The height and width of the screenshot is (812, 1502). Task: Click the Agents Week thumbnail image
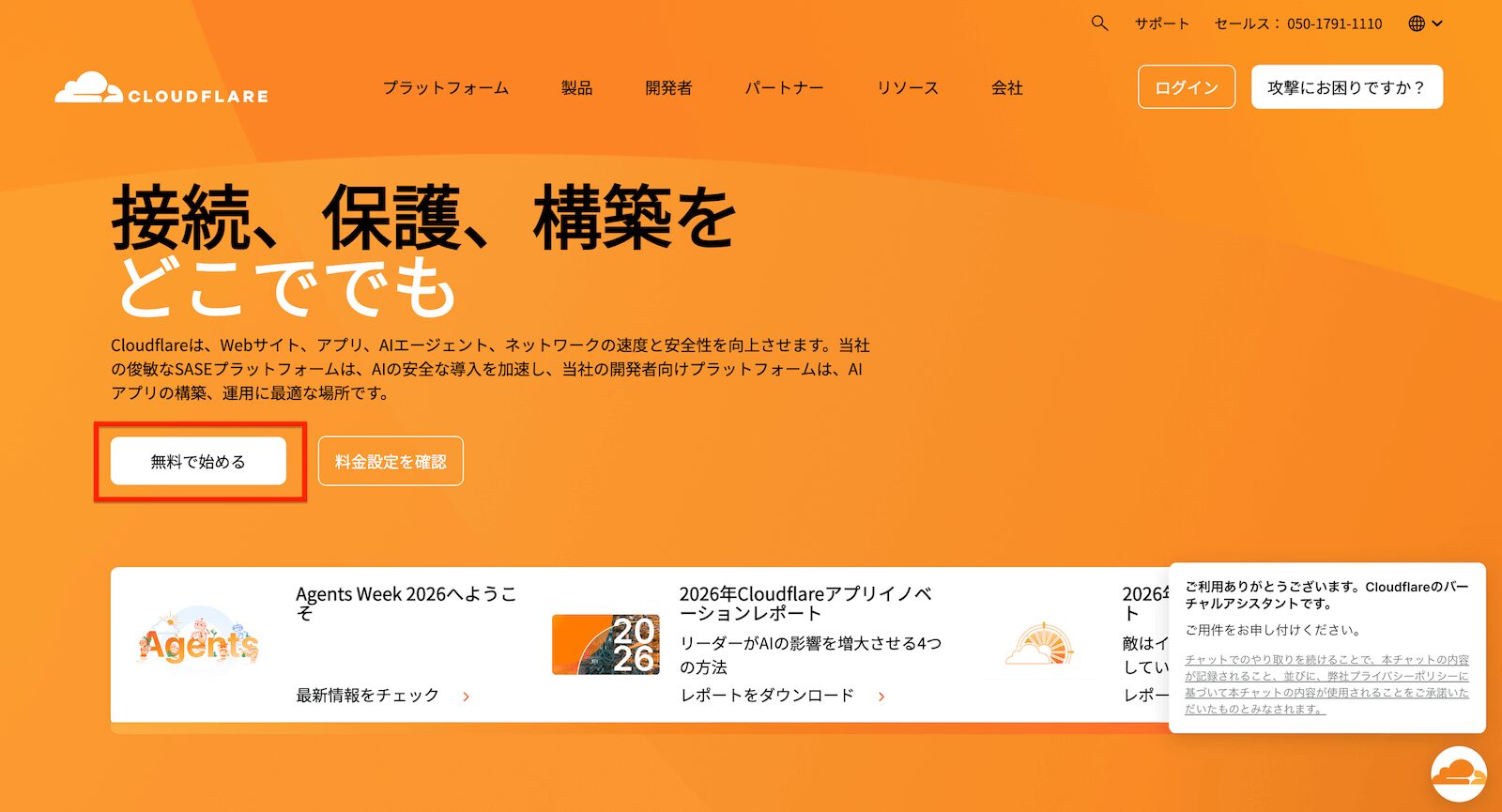[198, 643]
